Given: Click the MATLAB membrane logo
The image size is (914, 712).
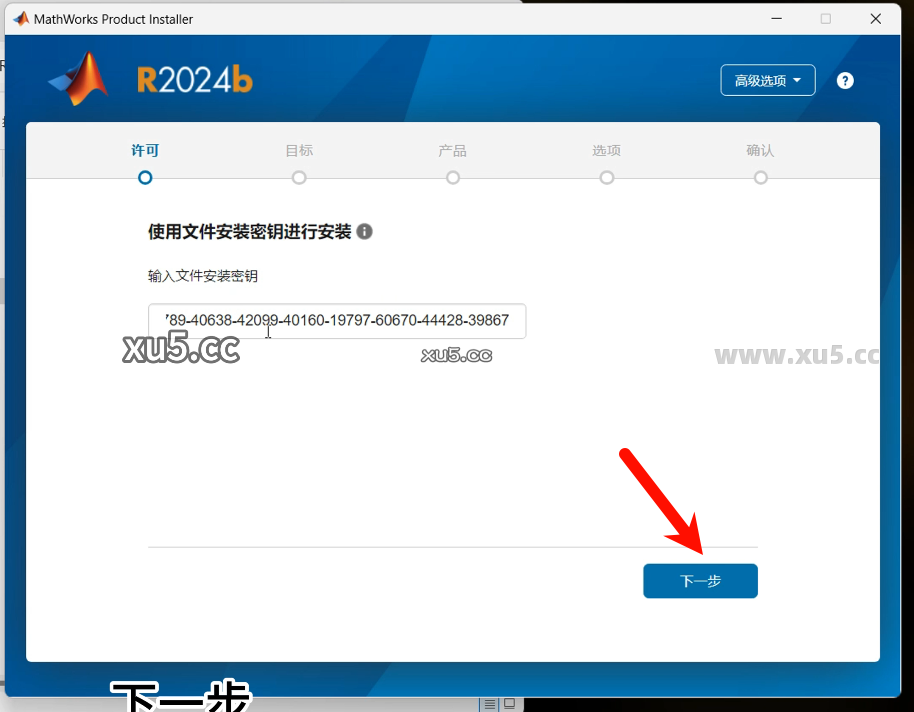Looking at the screenshot, I should click(x=77, y=80).
